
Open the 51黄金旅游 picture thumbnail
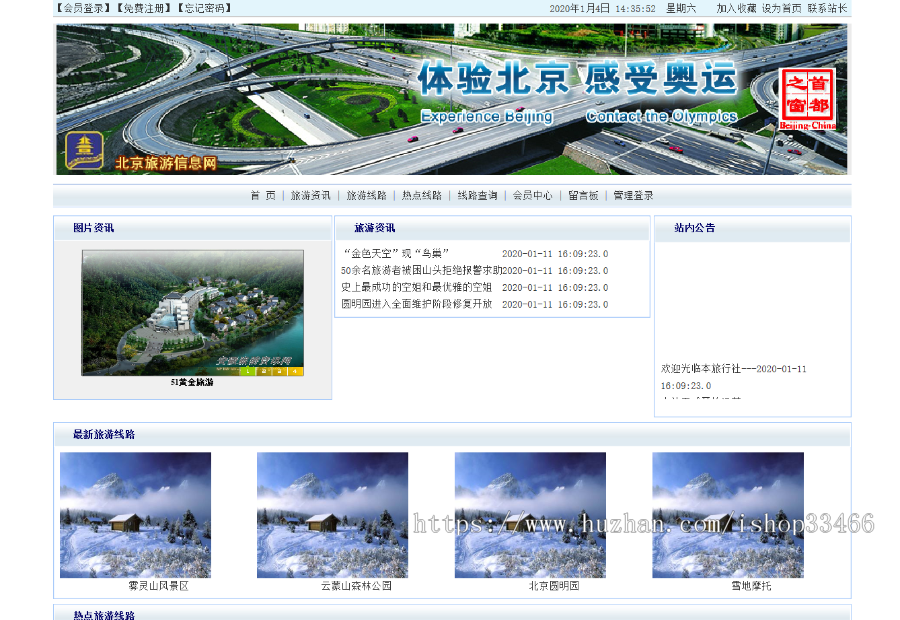(193, 312)
